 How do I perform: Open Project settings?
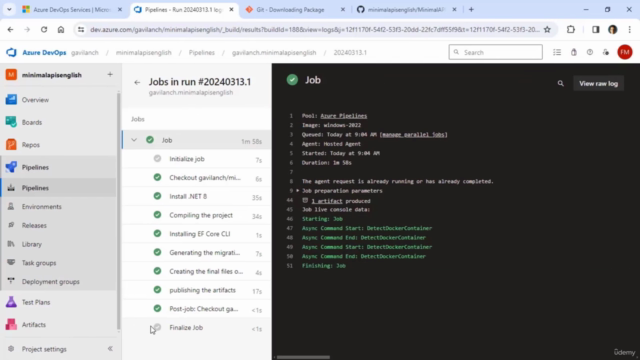pyautogui.click(x=44, y=349)
